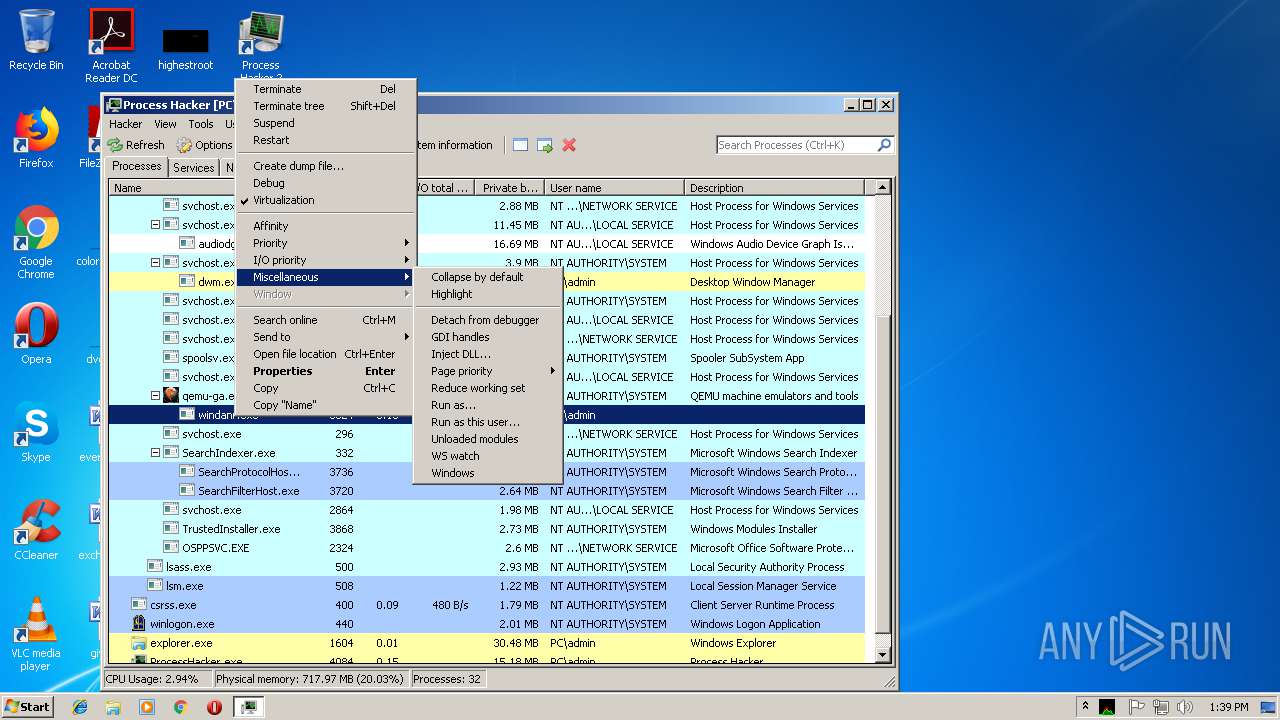Click Internet Explorer in the taskbar

80,707
